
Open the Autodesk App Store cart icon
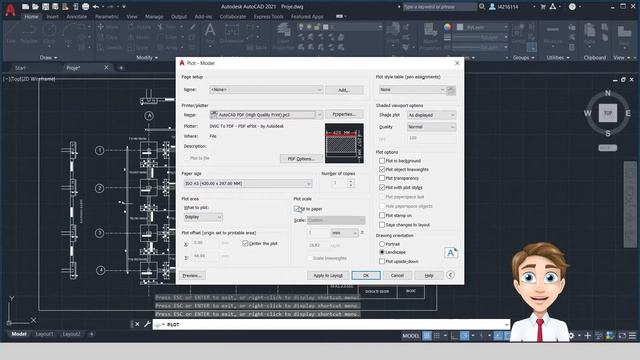543,7
